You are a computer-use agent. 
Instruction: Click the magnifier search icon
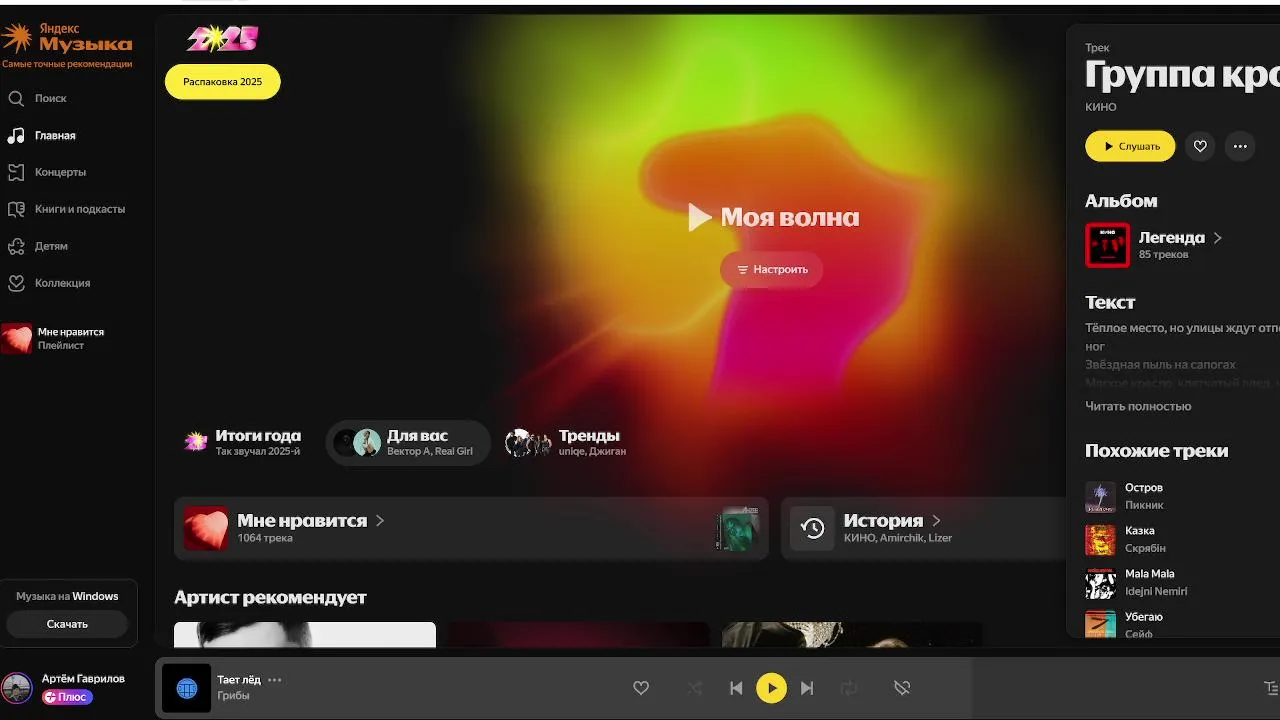click(x=16, y=98)
